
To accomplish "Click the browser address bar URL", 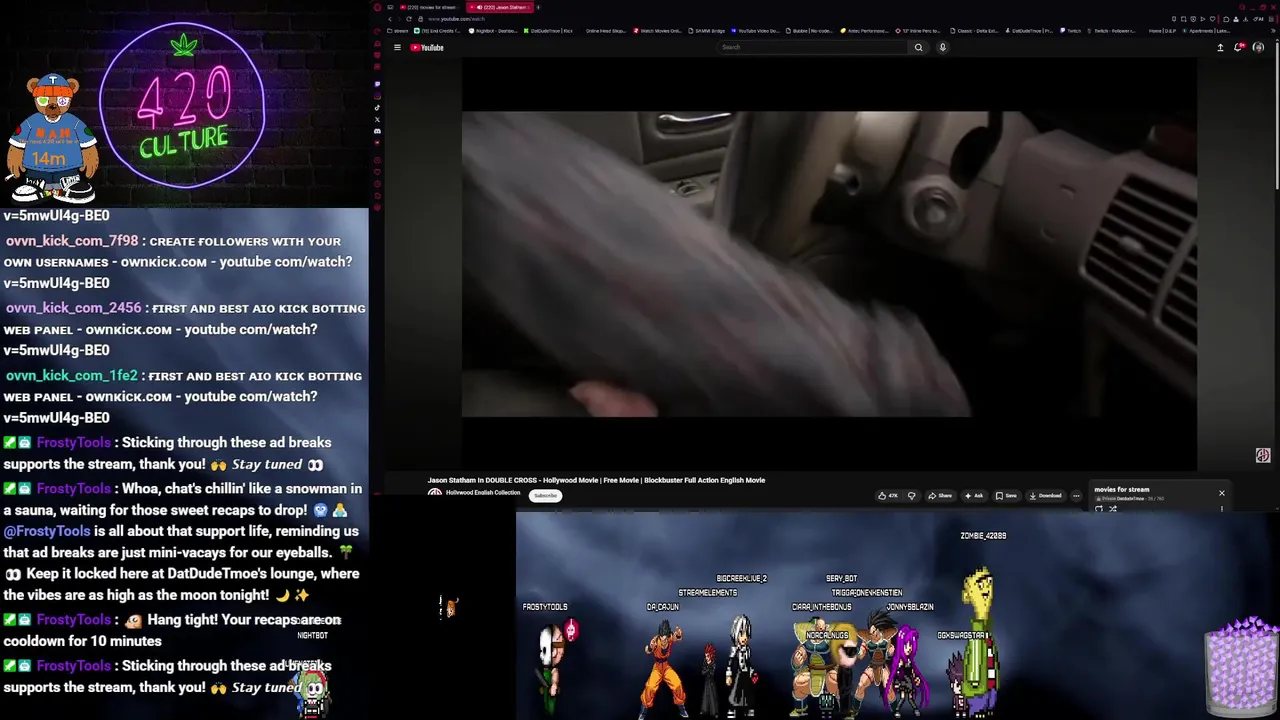I will (x=456, y=19).
